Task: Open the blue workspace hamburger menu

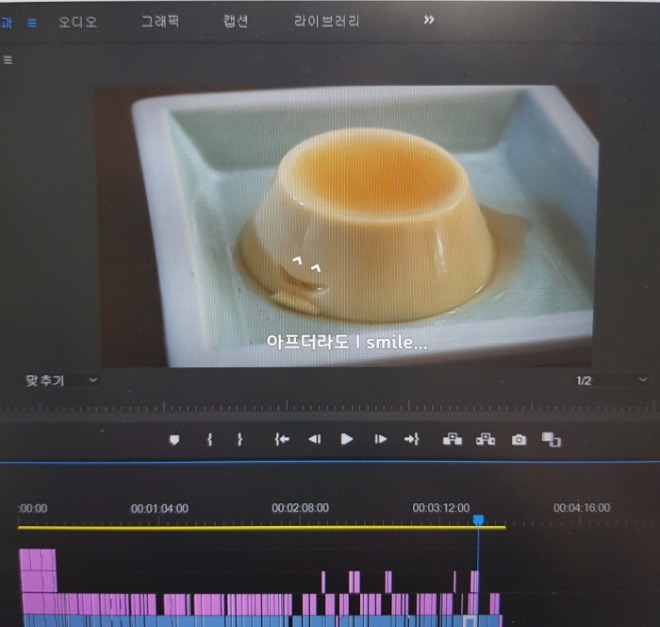Action: (32, 23)
